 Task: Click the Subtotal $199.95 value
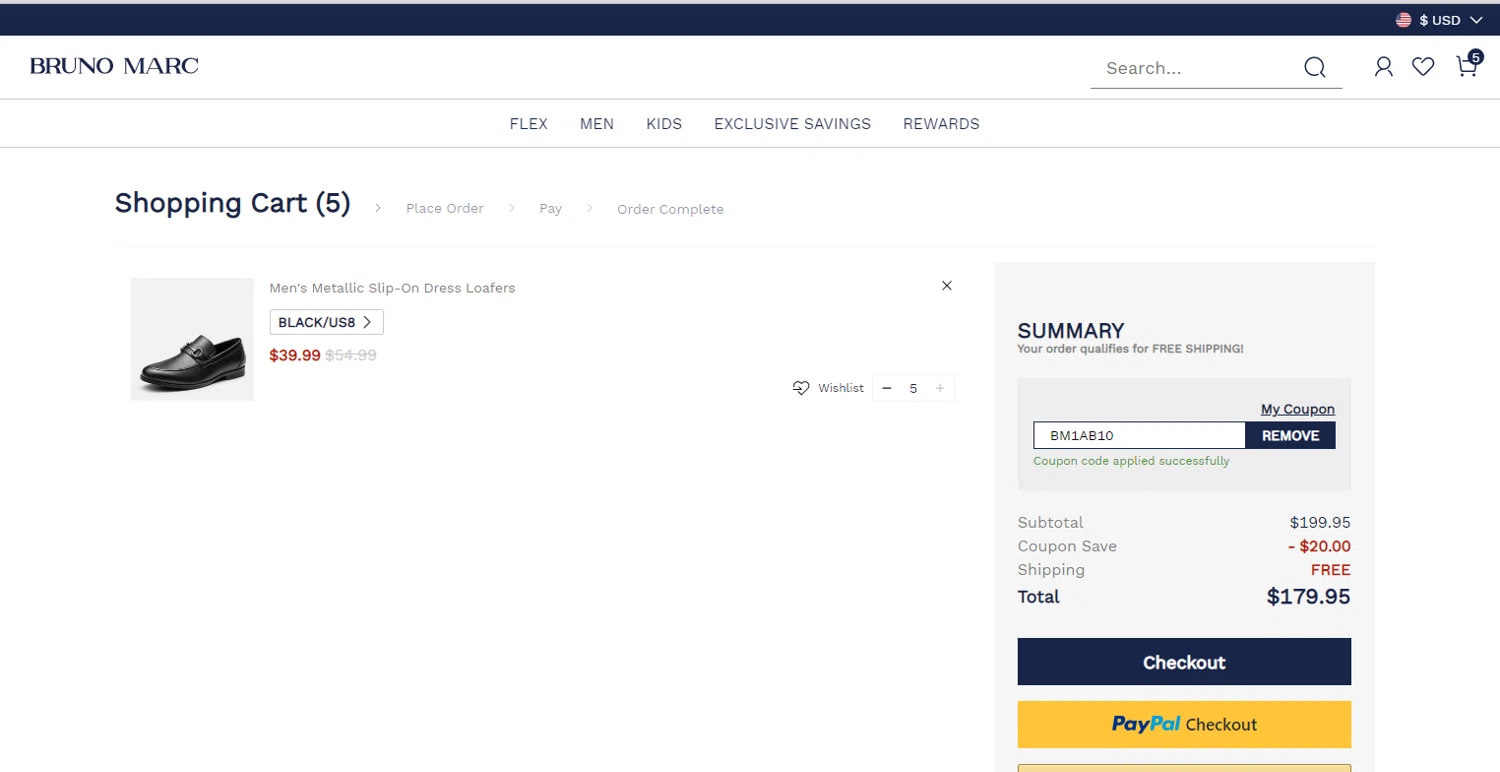click(x=1320, y=522)
